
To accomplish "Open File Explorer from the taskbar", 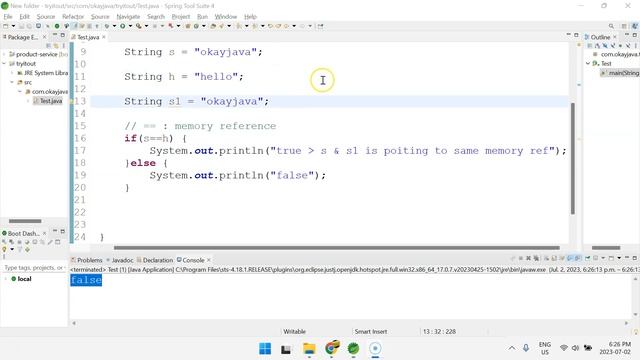I will pos(309,349).
